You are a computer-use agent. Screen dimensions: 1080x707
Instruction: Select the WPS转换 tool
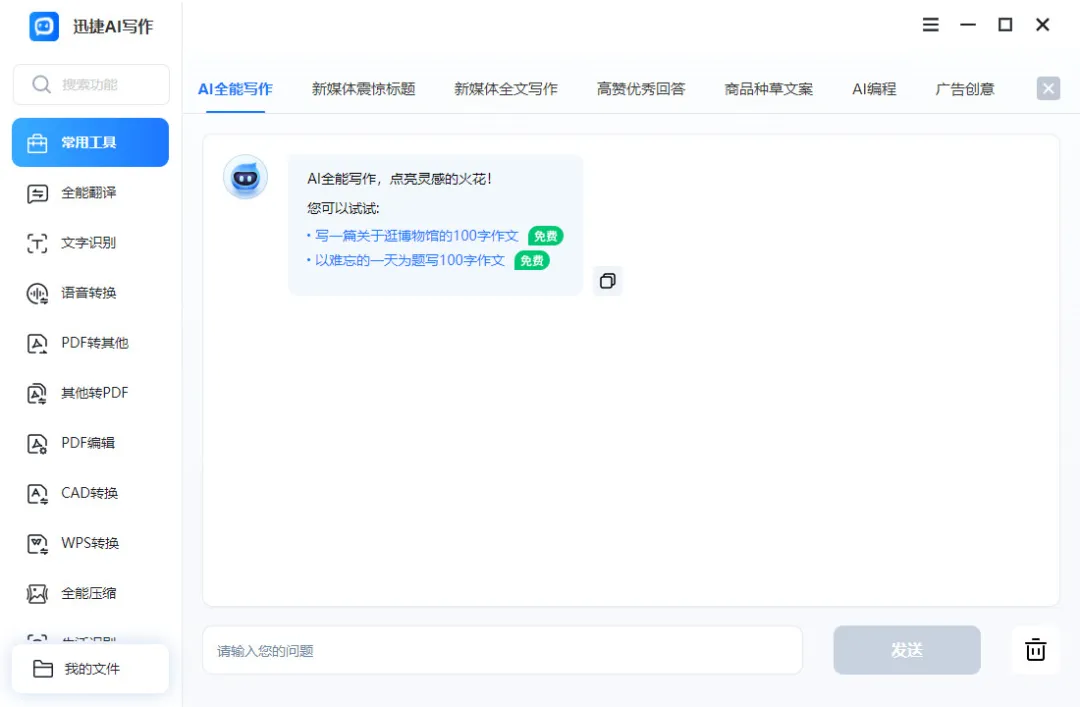click(90, 543)
